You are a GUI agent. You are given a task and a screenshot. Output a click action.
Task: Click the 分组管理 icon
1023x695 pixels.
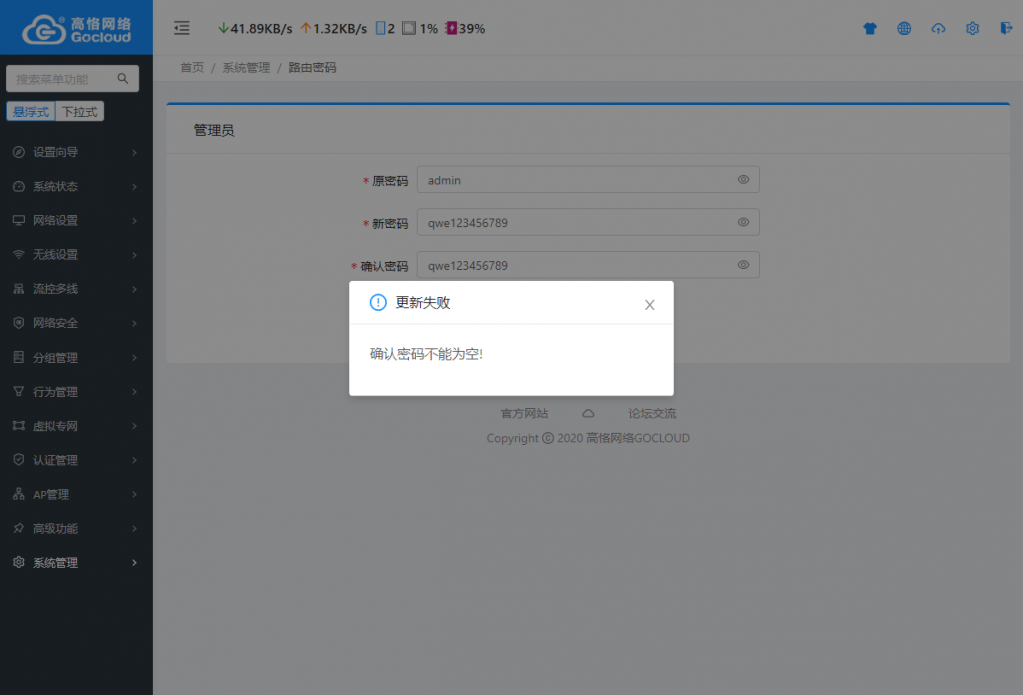[x=19, y=357]
